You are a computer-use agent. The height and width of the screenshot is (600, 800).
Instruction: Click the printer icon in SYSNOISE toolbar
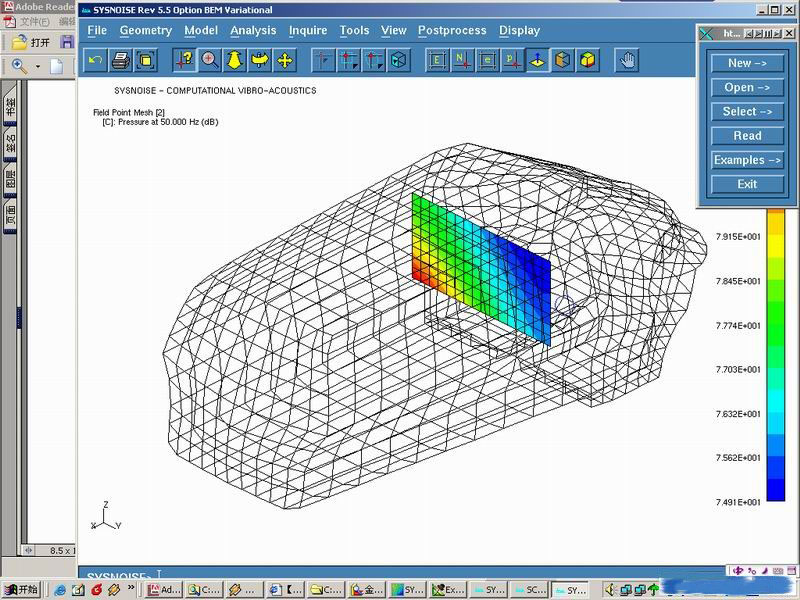point(120,60)
